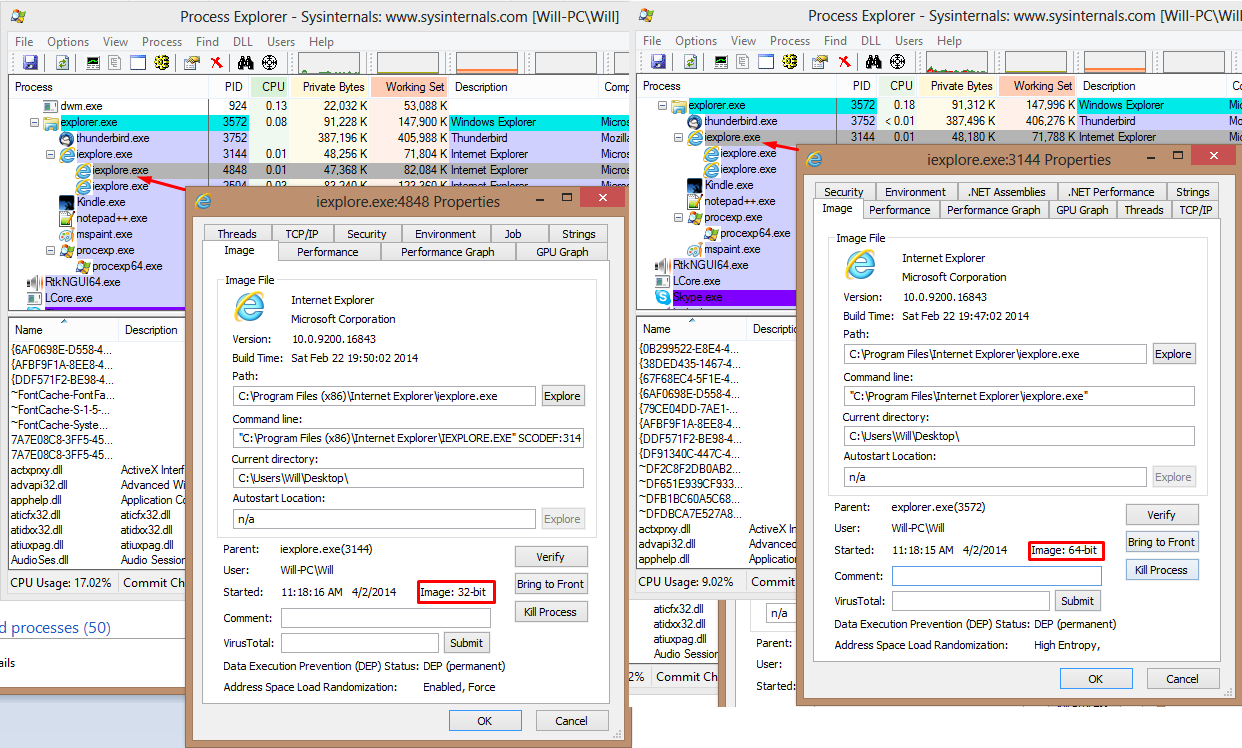Open Performance Graph tab in iexplore.exe:3144 Properties
The width and height of the screenshot is (1242, 748).
[994, 210]
